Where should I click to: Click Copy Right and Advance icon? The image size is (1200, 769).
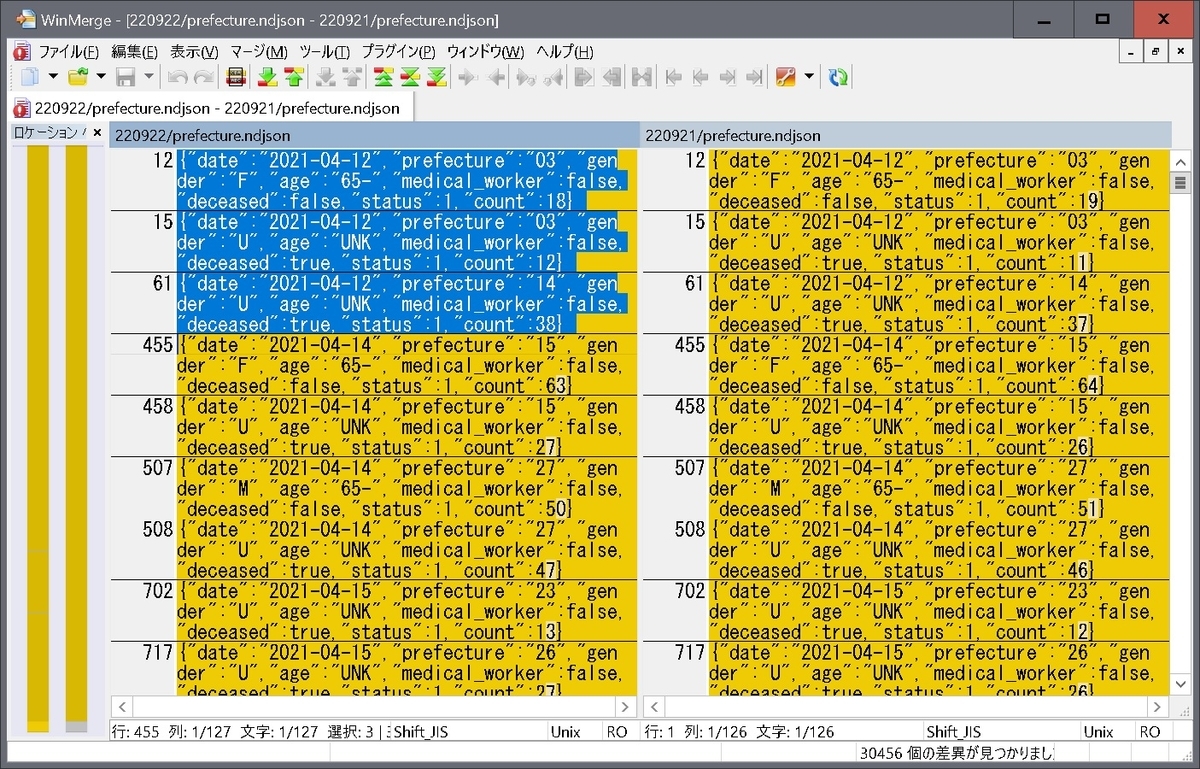point(525,77)
